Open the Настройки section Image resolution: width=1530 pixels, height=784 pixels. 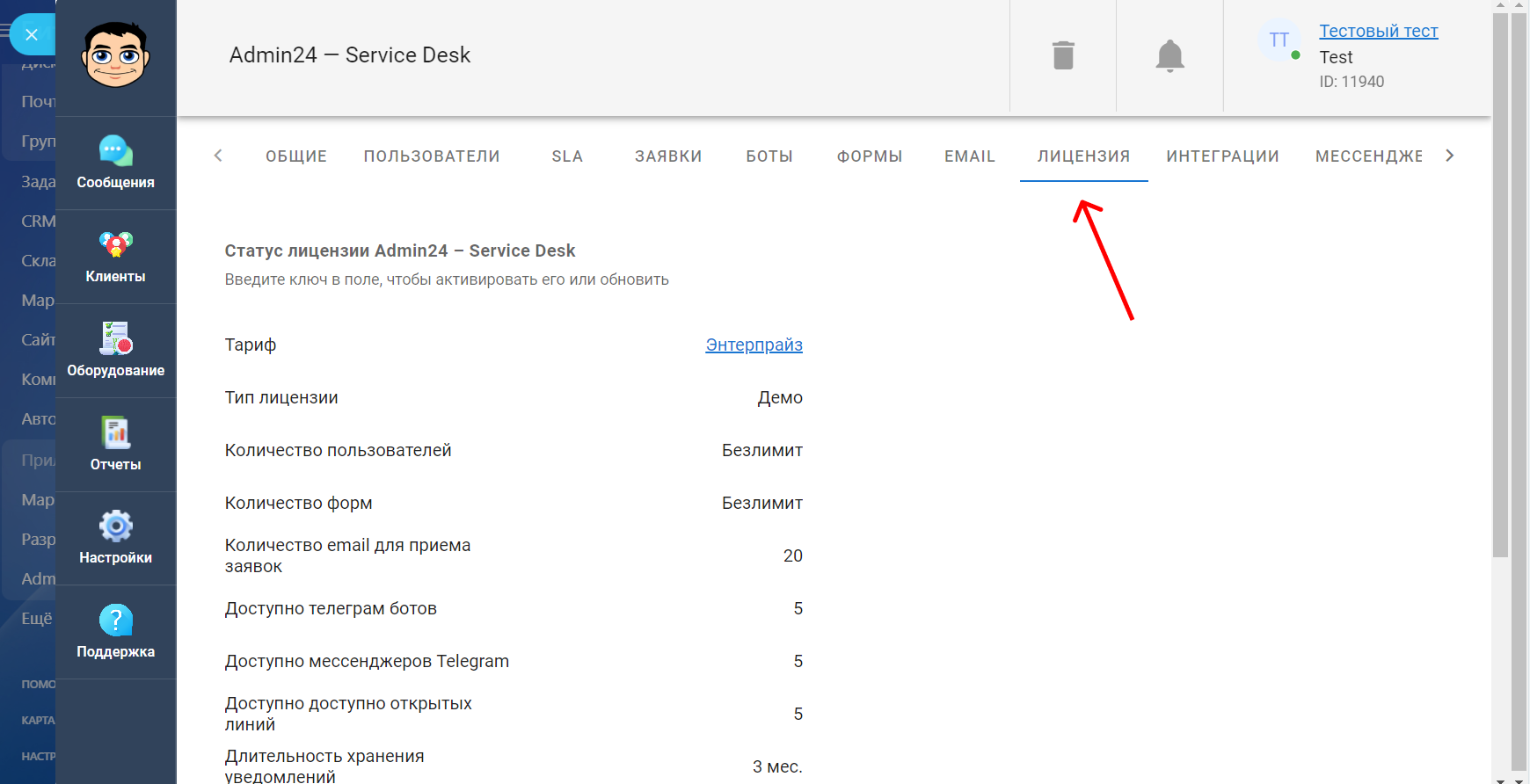(x=115, y=539)
